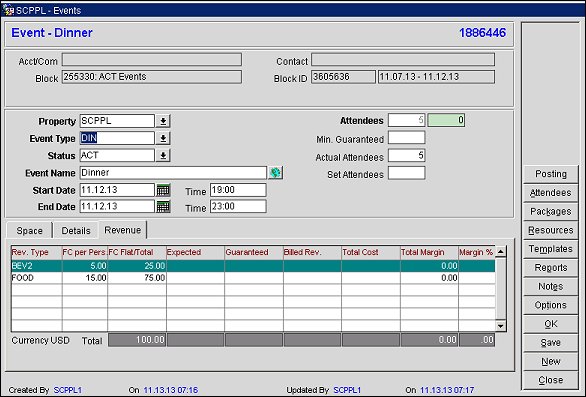
Task: Click Updated By user SCPPL1
Action: click(347, 390)
